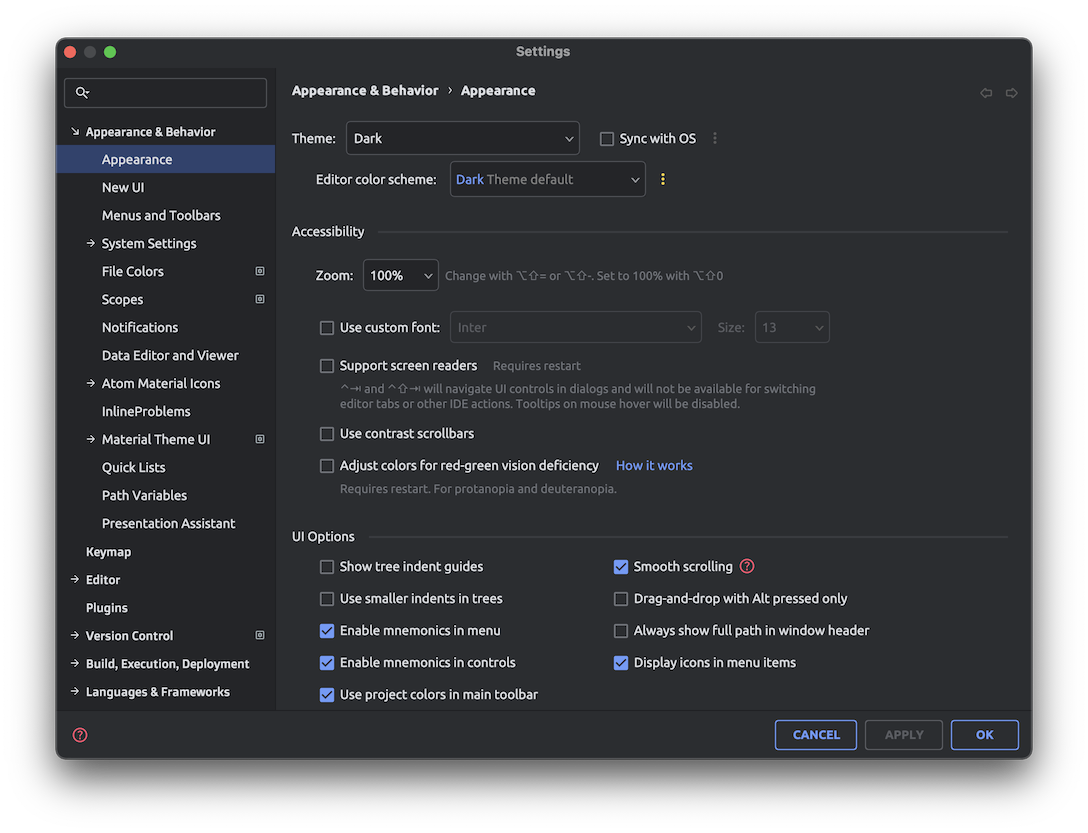Image resolution: width=1088 pixels, height=833 pixels.
Task: Click the warning icon beside Smooth scrolling
Action: tap(746, 566)
